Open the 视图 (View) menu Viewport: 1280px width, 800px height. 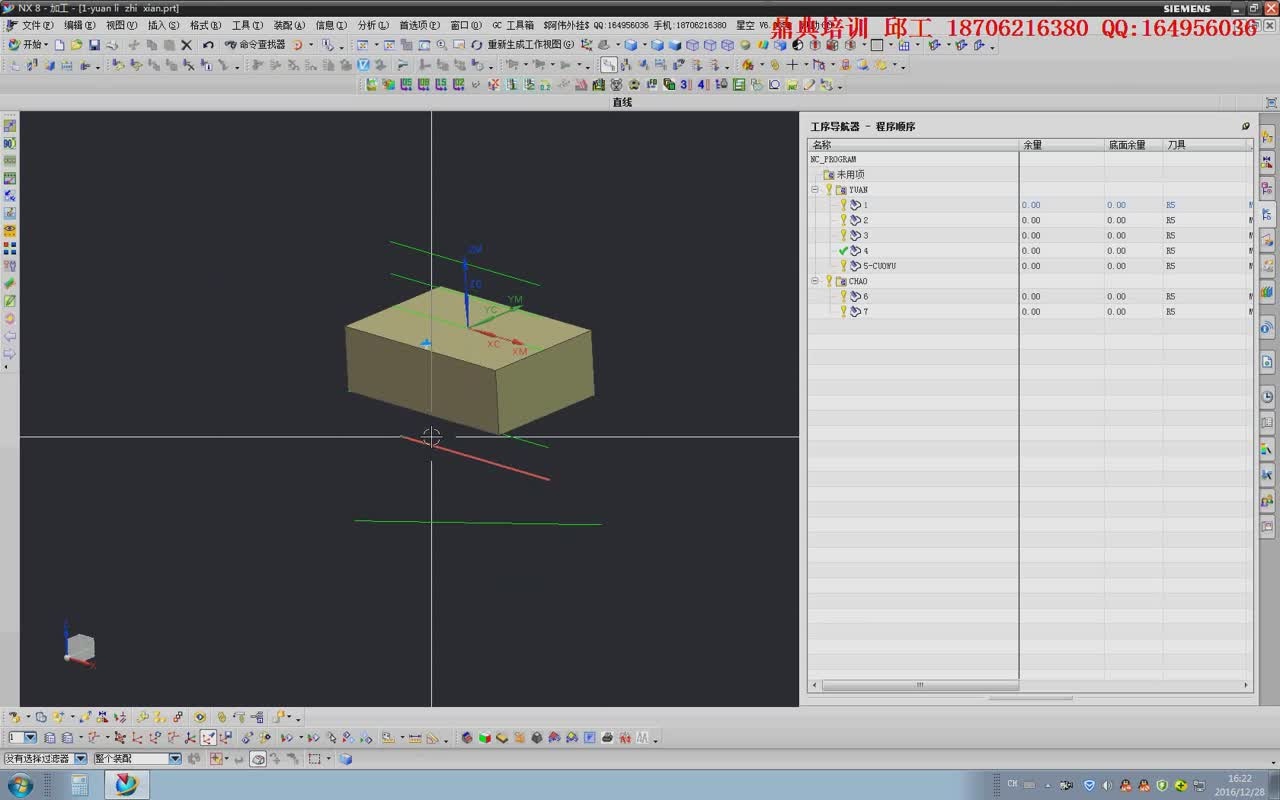coord(121,25)
